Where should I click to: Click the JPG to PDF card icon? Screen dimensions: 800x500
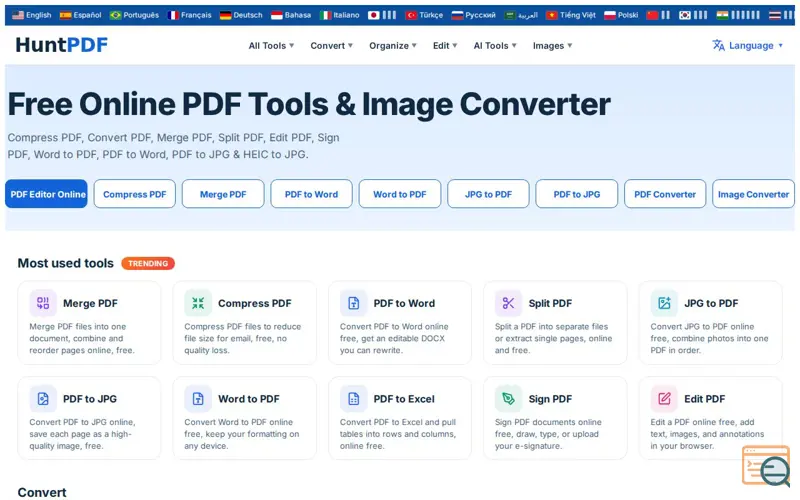[664, 303]
